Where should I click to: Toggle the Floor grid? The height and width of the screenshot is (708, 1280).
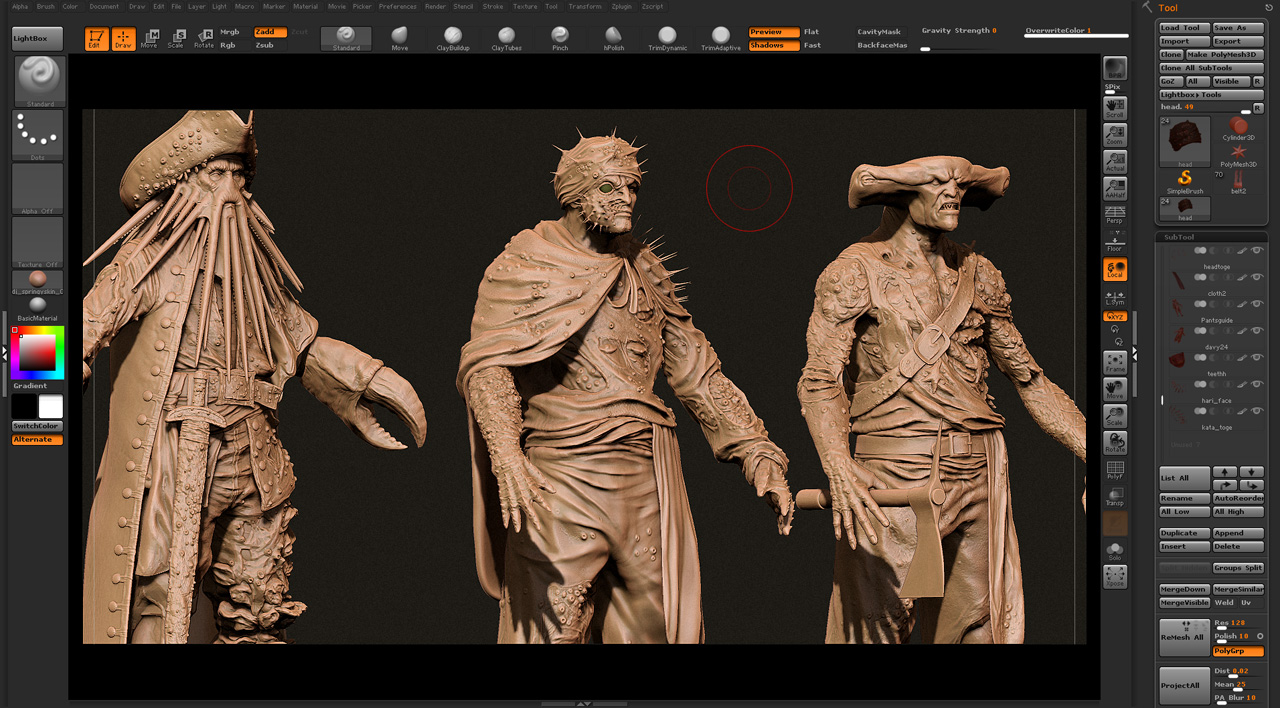click(x=1115, y=241)
